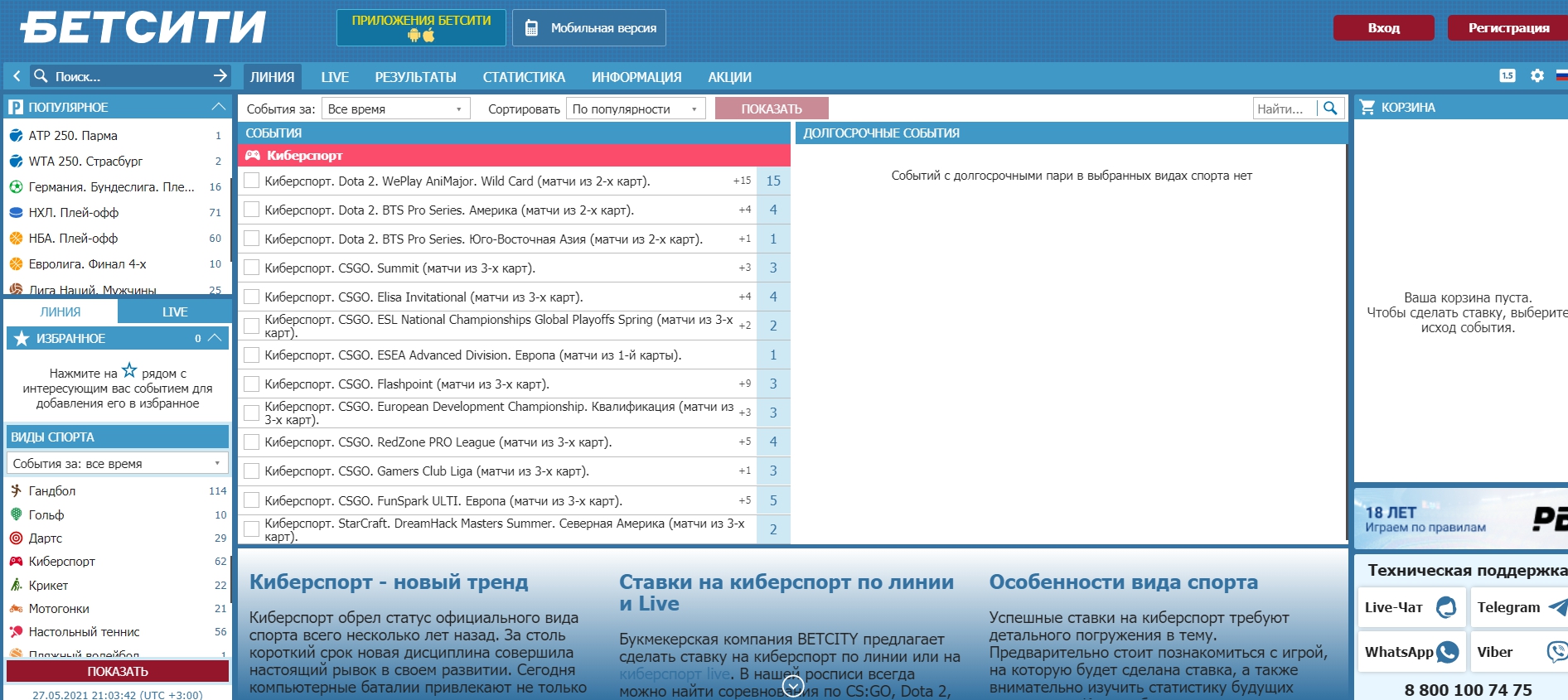1568x700 pixels.
Task: Open the 'Все время' events period dropdown
Action: coord(395,109)
